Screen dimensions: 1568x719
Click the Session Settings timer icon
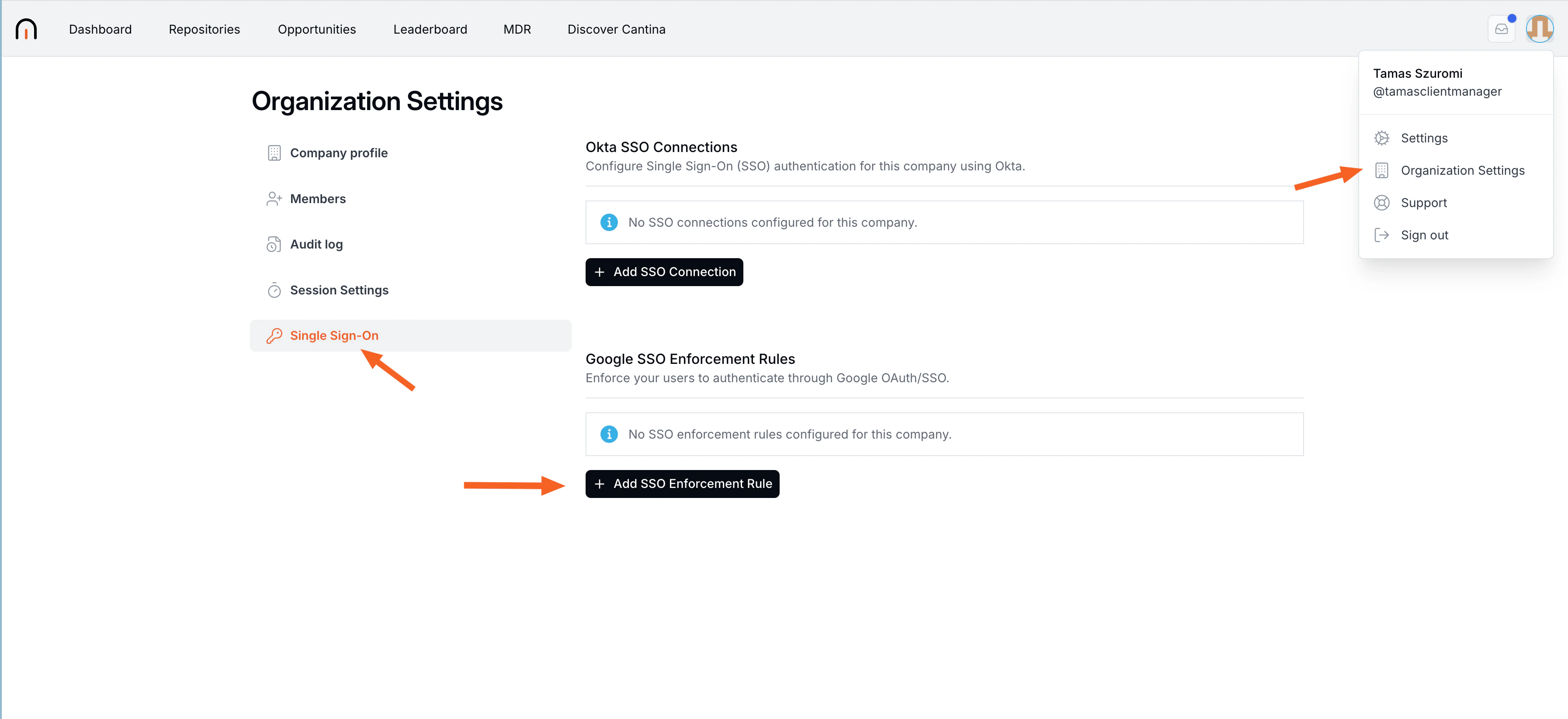274,290
